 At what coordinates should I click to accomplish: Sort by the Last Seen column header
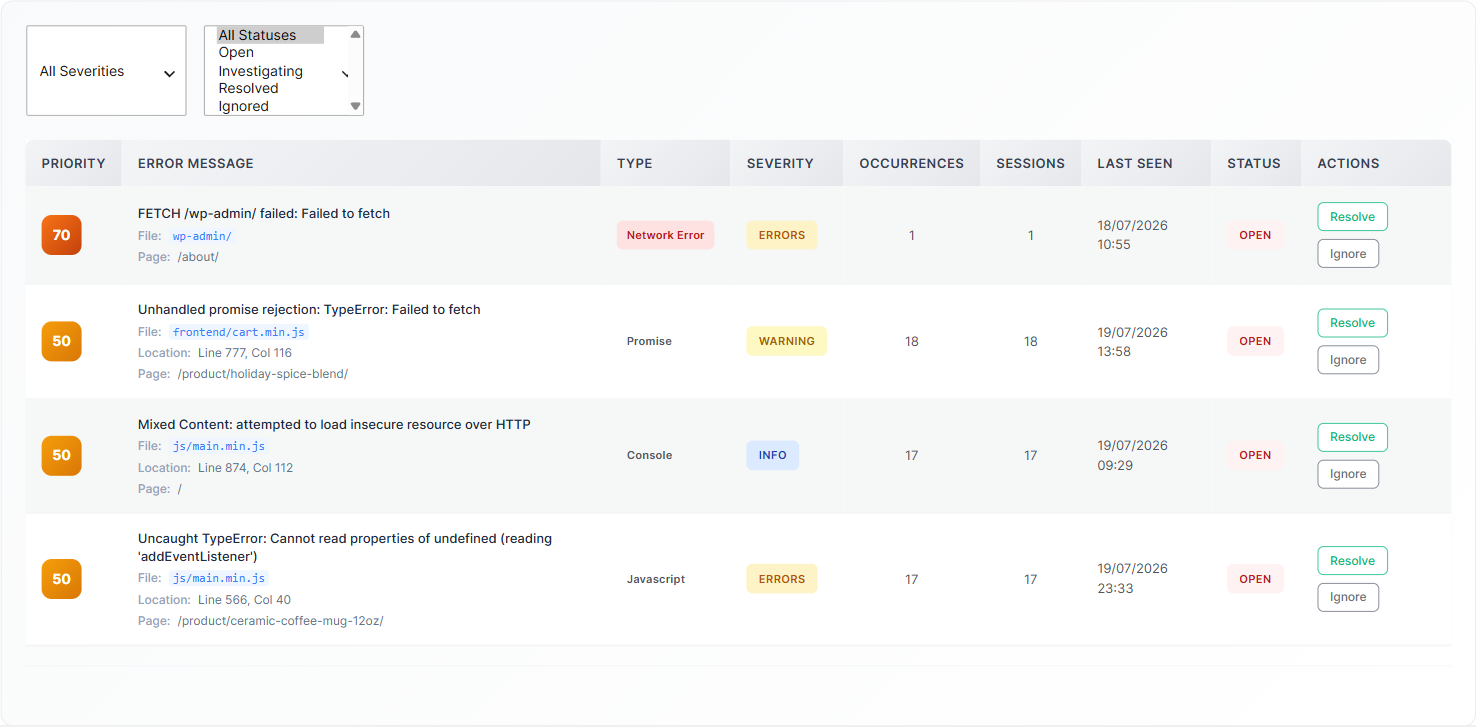[1146, 163]
